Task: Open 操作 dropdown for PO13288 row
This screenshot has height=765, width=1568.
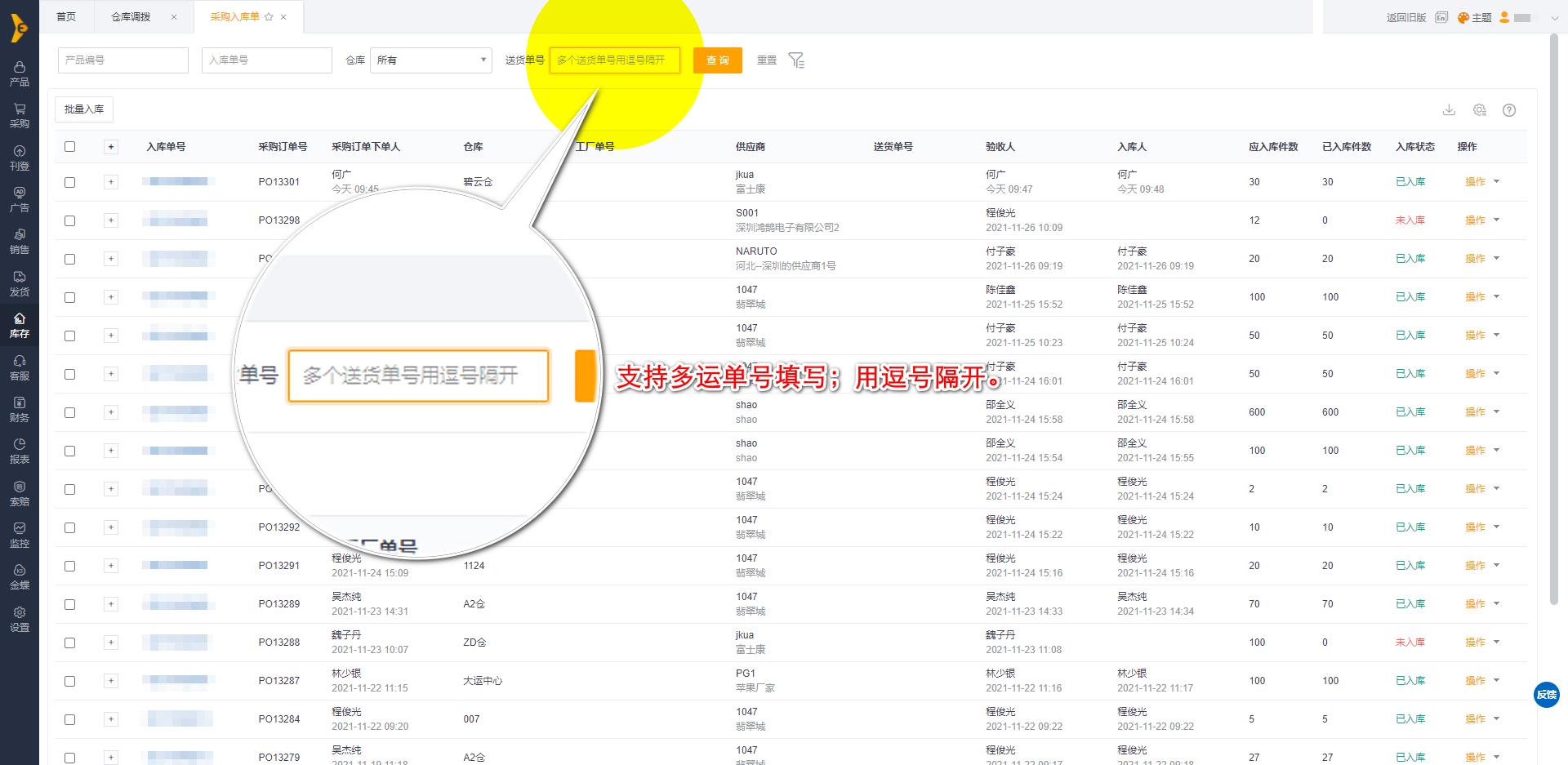Action: pyautogui.click(x=1497, y=642)
